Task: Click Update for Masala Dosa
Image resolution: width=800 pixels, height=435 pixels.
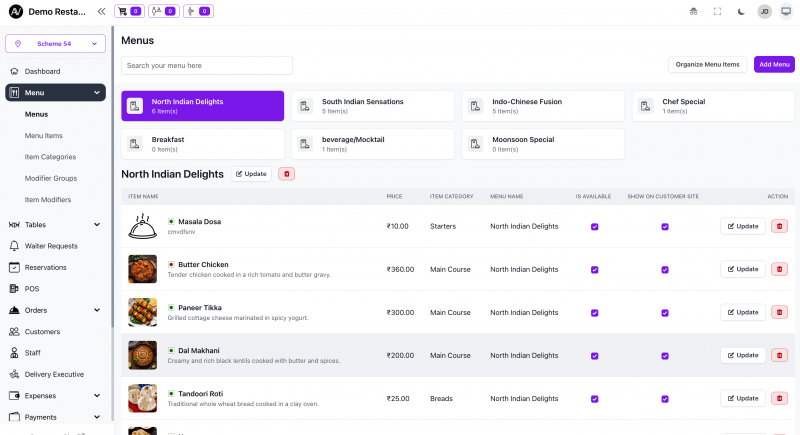Action: [743, 226]
